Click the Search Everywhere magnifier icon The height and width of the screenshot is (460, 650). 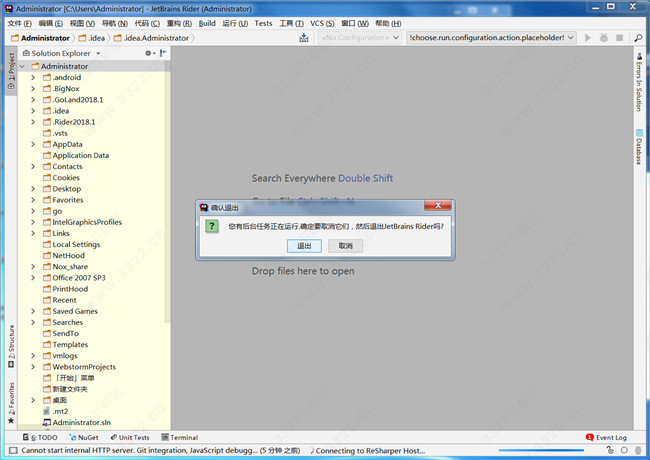[x=638, y=38]
